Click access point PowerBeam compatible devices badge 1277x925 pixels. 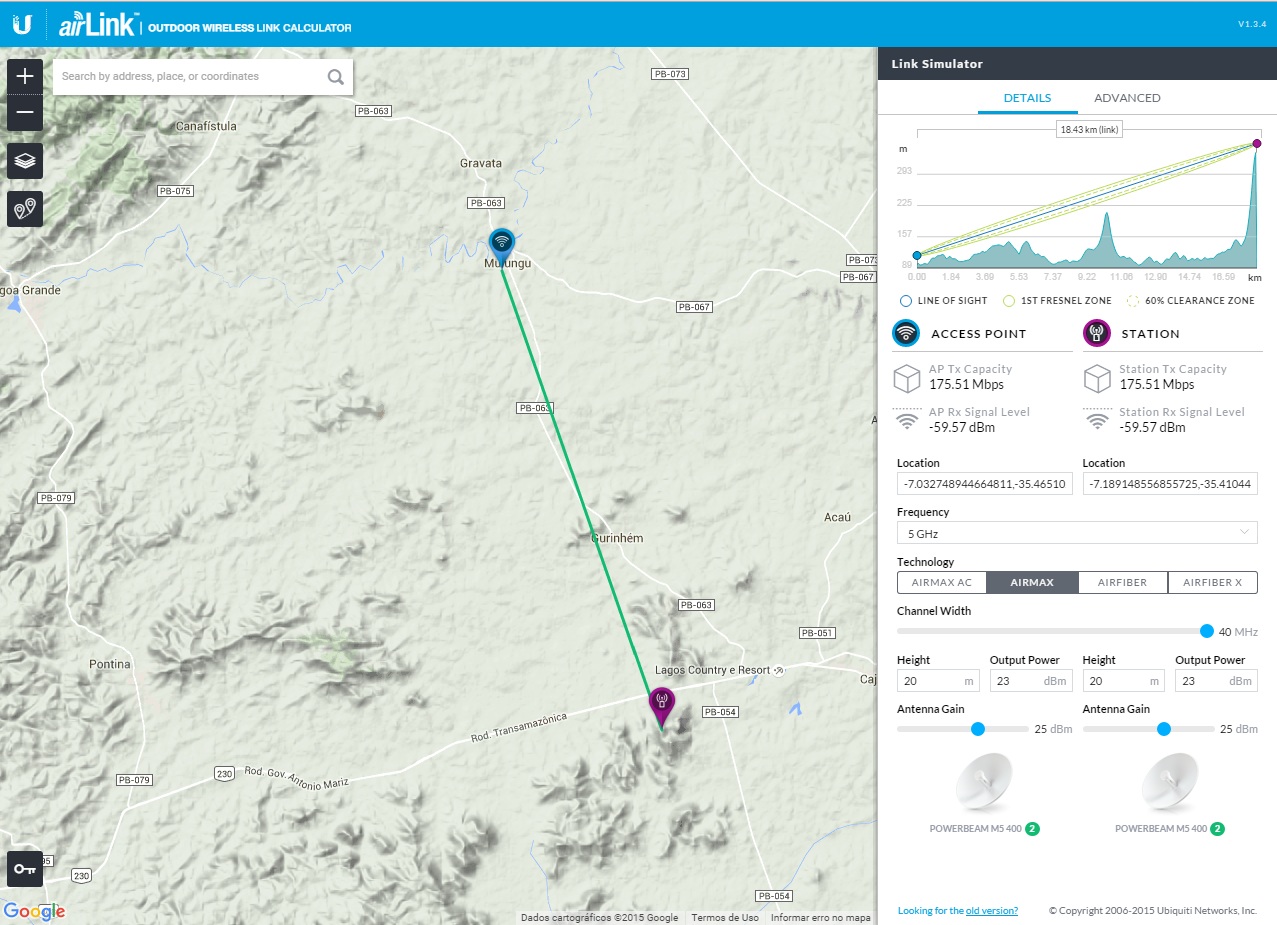[x=1032, y=829]
